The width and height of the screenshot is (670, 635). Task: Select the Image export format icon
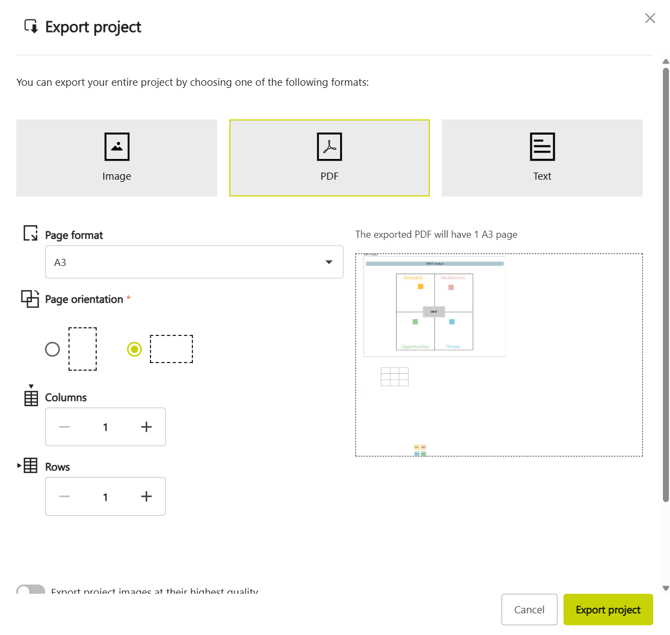tap(117, 147)
